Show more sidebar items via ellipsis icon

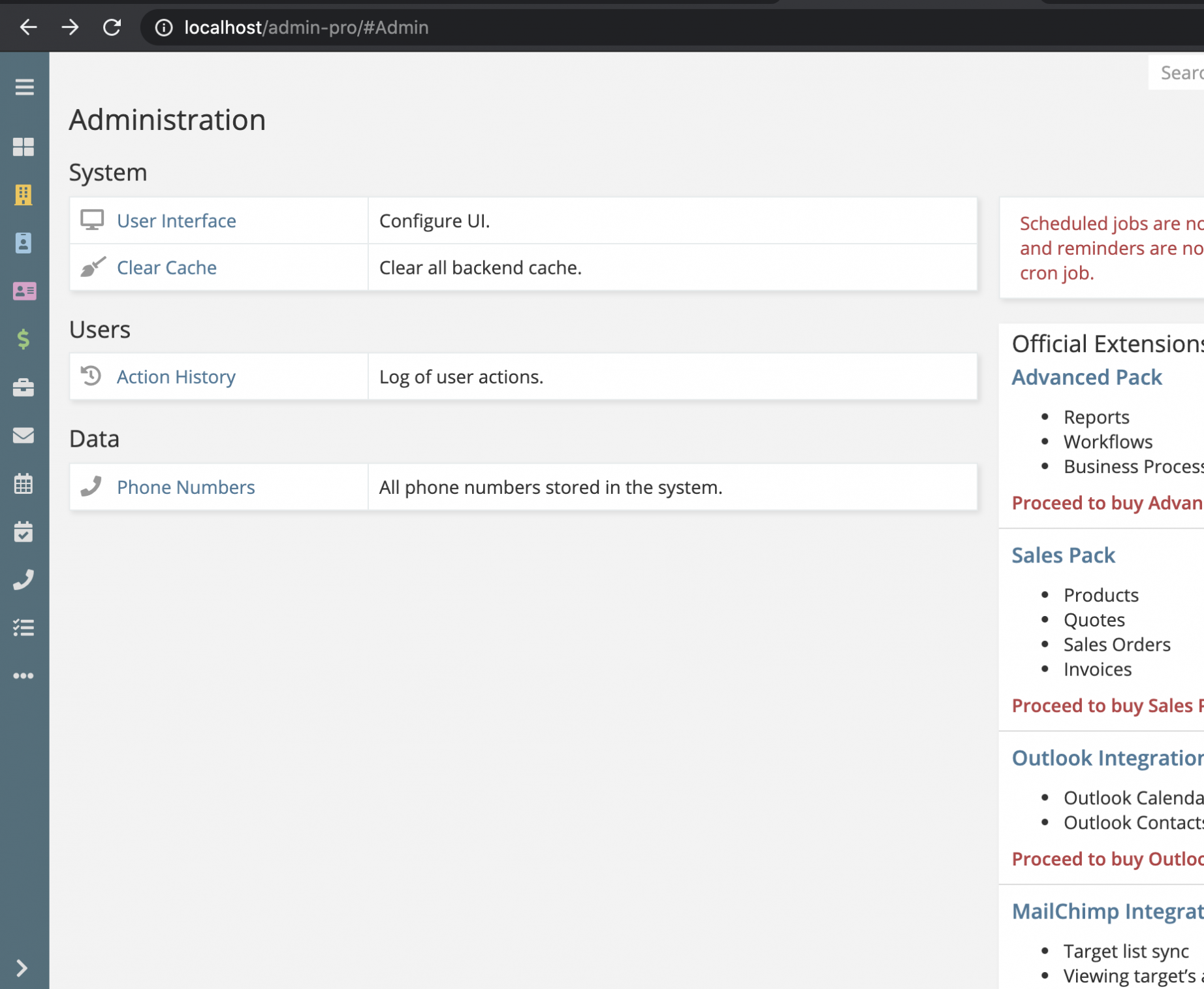tap(24, 676)
